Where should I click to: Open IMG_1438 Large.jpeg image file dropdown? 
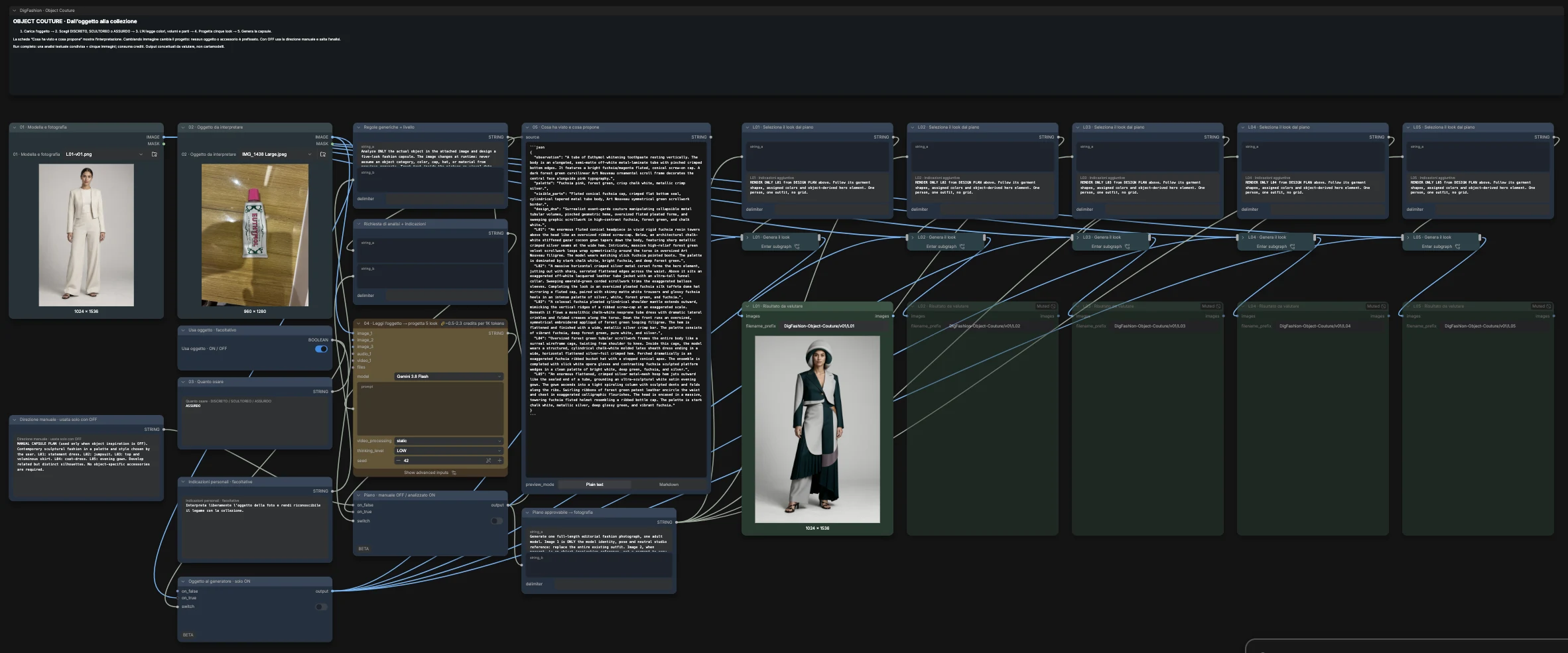pos(276,154)
